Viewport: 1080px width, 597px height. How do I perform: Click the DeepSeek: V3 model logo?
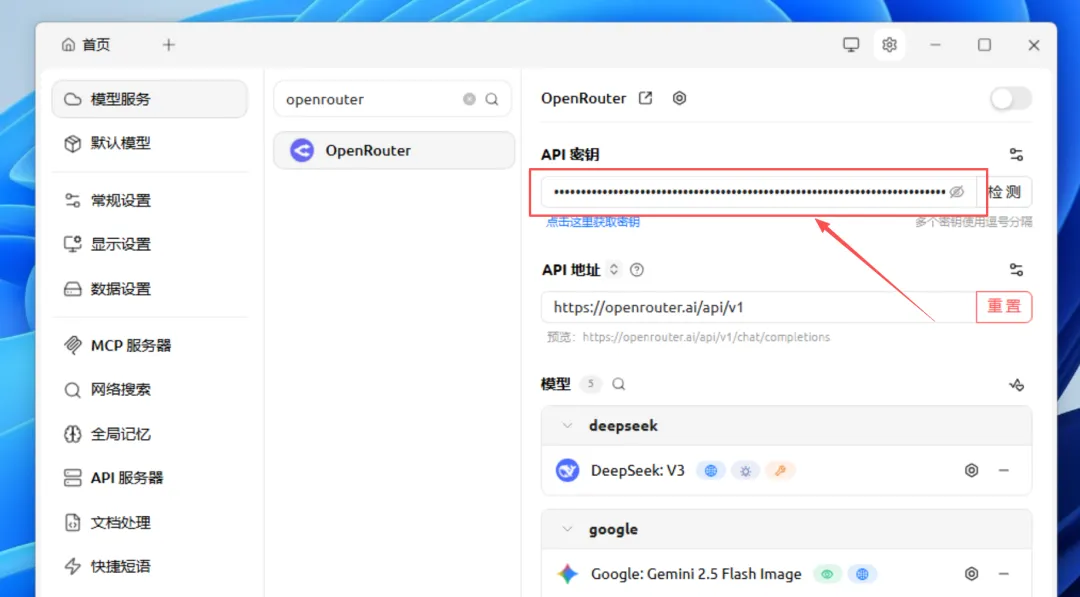tap(568, 470)
